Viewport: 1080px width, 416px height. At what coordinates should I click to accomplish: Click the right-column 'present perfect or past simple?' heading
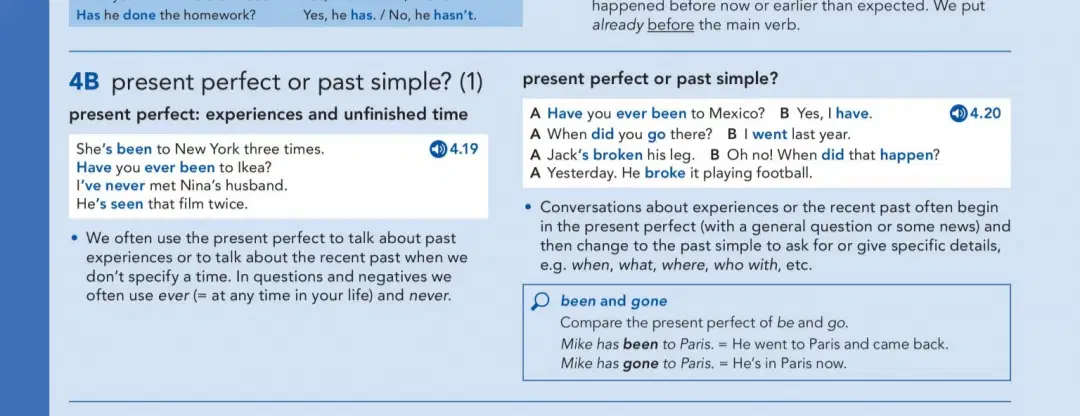pyautogui.click(x=650, y=79)
